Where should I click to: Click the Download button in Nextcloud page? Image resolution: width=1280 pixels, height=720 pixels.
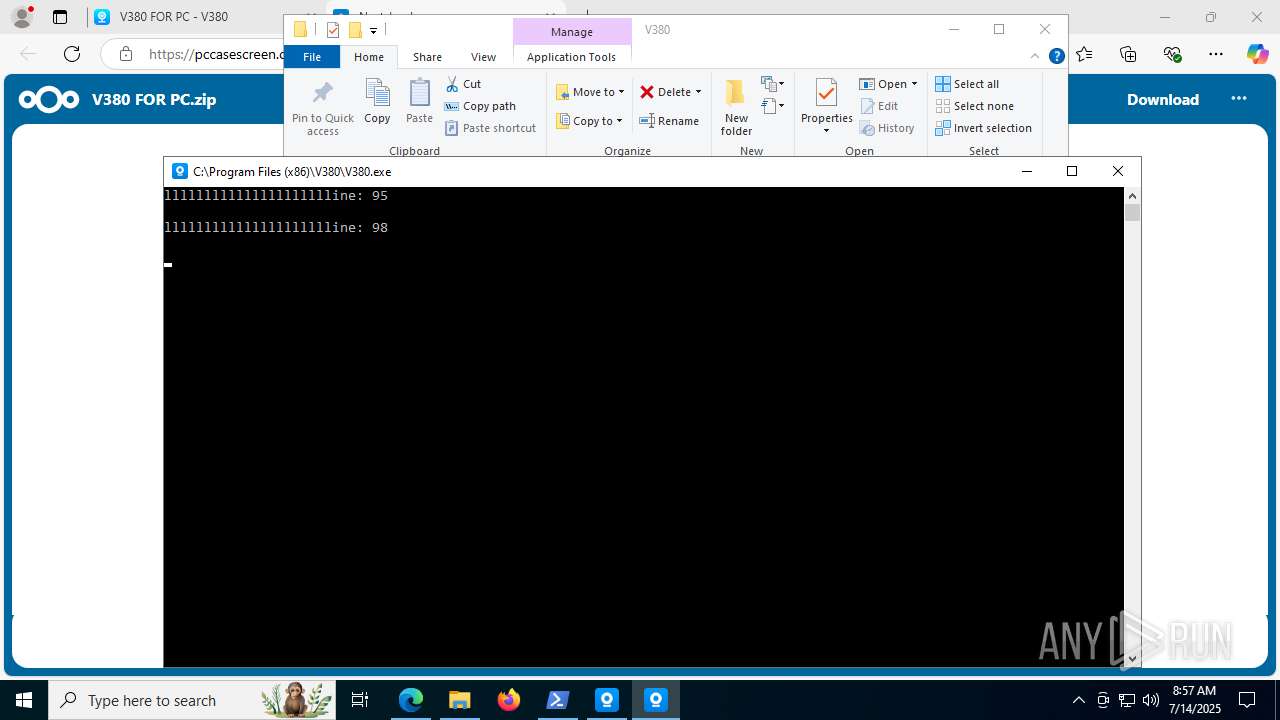click(1163, 99)
